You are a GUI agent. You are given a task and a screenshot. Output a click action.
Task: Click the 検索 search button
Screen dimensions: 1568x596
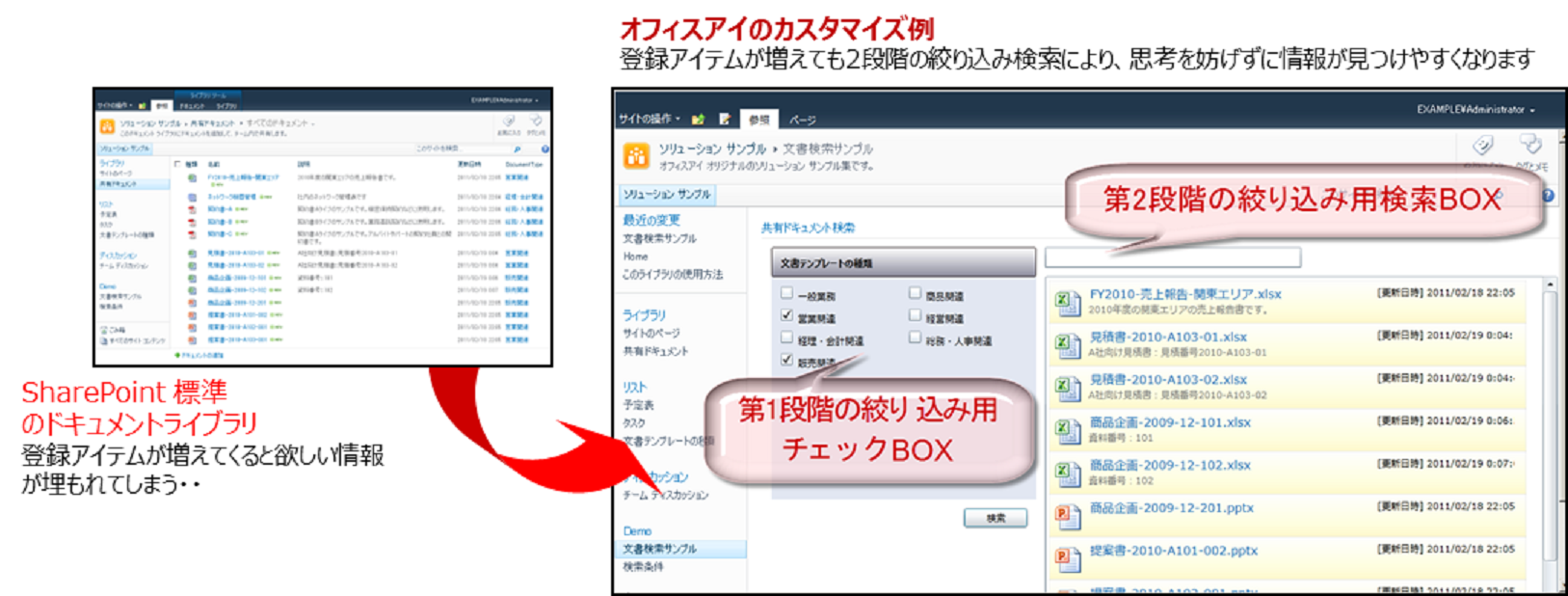(x=996, y=518)
